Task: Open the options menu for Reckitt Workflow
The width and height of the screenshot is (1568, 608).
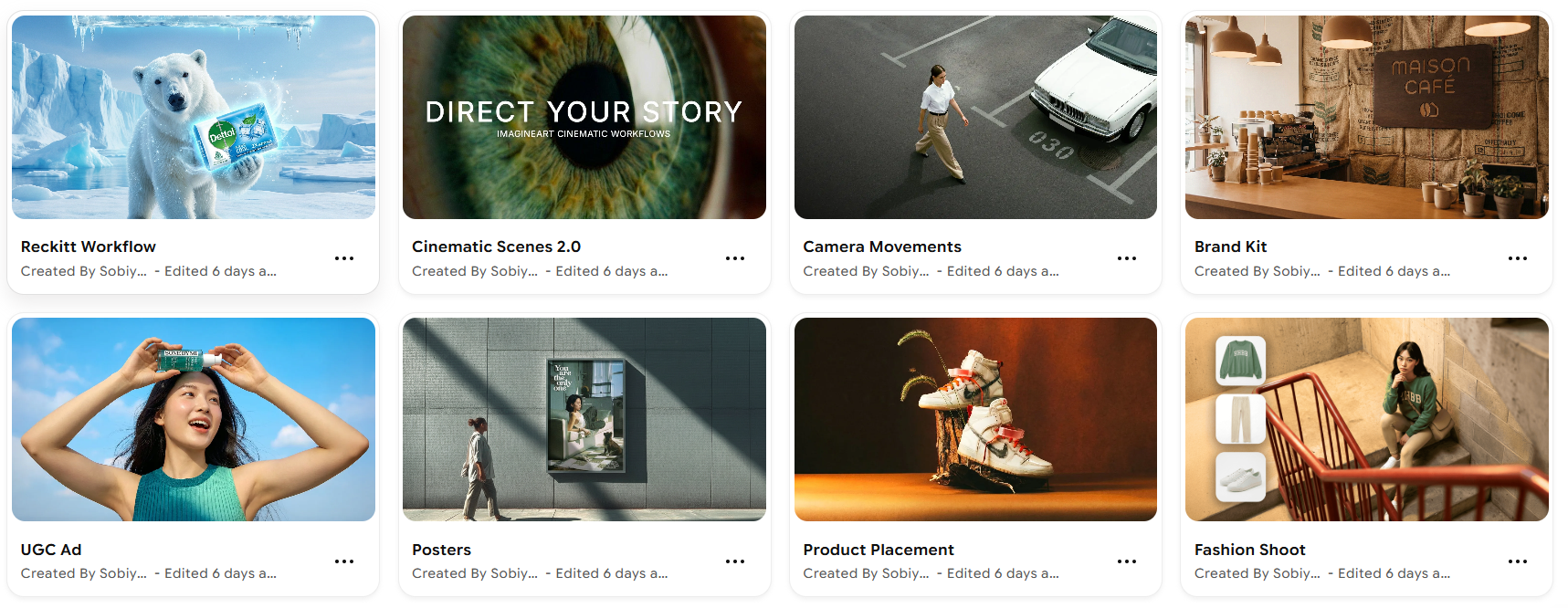Action: 344,258
